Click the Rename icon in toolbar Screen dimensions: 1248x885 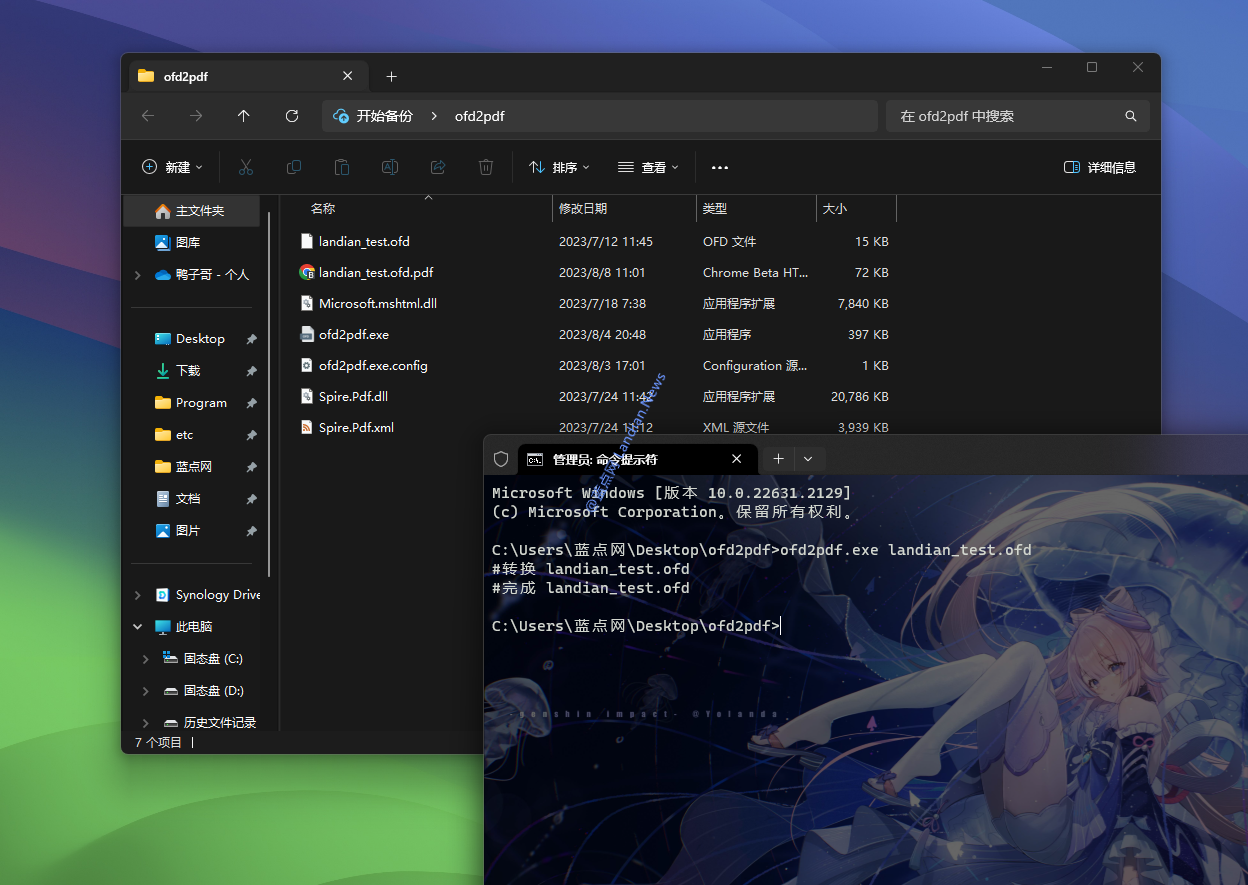(x=390, y=167)
